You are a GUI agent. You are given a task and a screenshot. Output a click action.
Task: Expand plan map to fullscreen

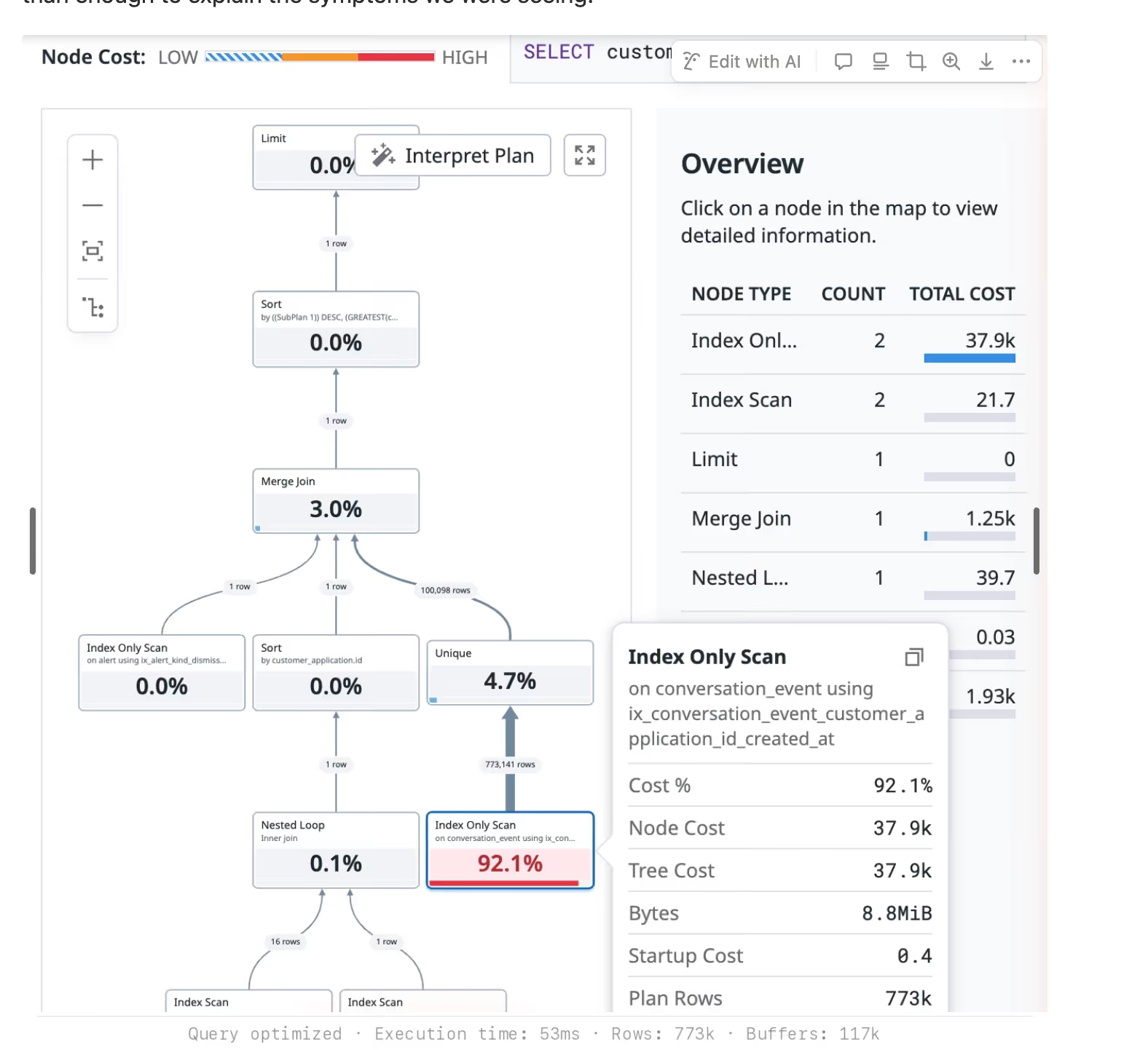(x=585, y=155)
